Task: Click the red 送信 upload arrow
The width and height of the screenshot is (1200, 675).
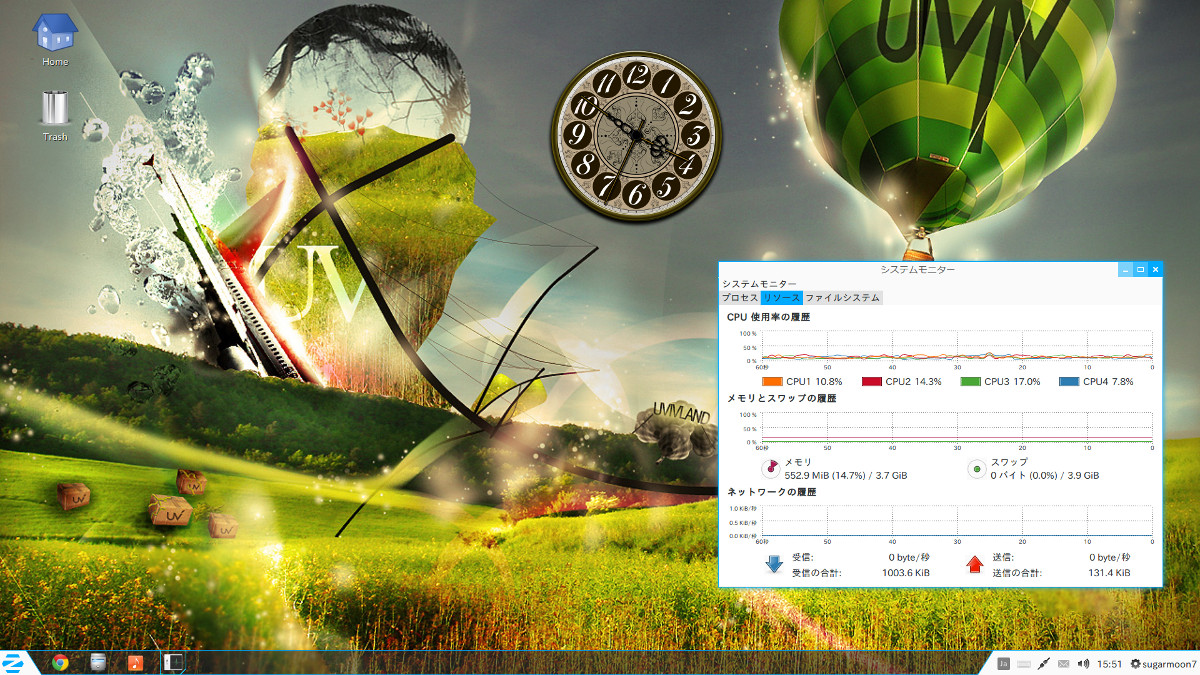Action: tap(975, 565)
